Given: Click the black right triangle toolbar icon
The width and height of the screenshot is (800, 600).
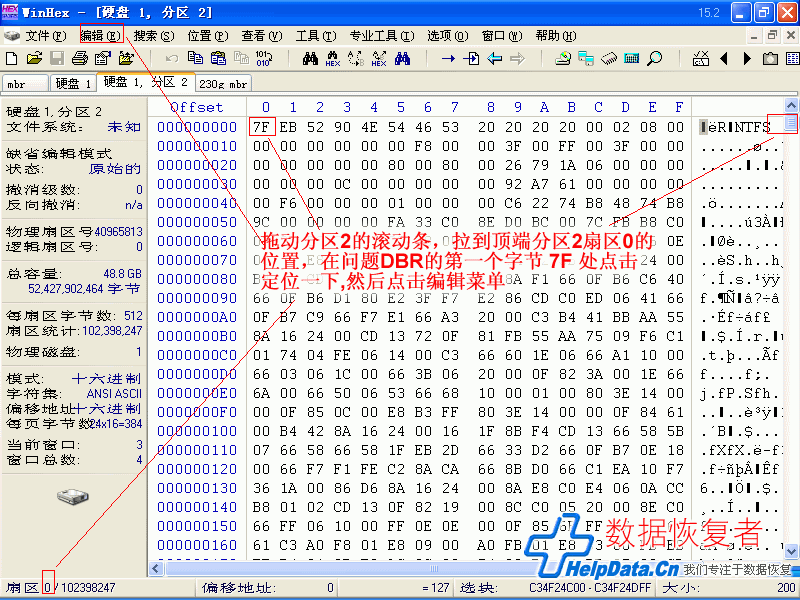Looking at the screenshot, I should (x=747, y=59).
